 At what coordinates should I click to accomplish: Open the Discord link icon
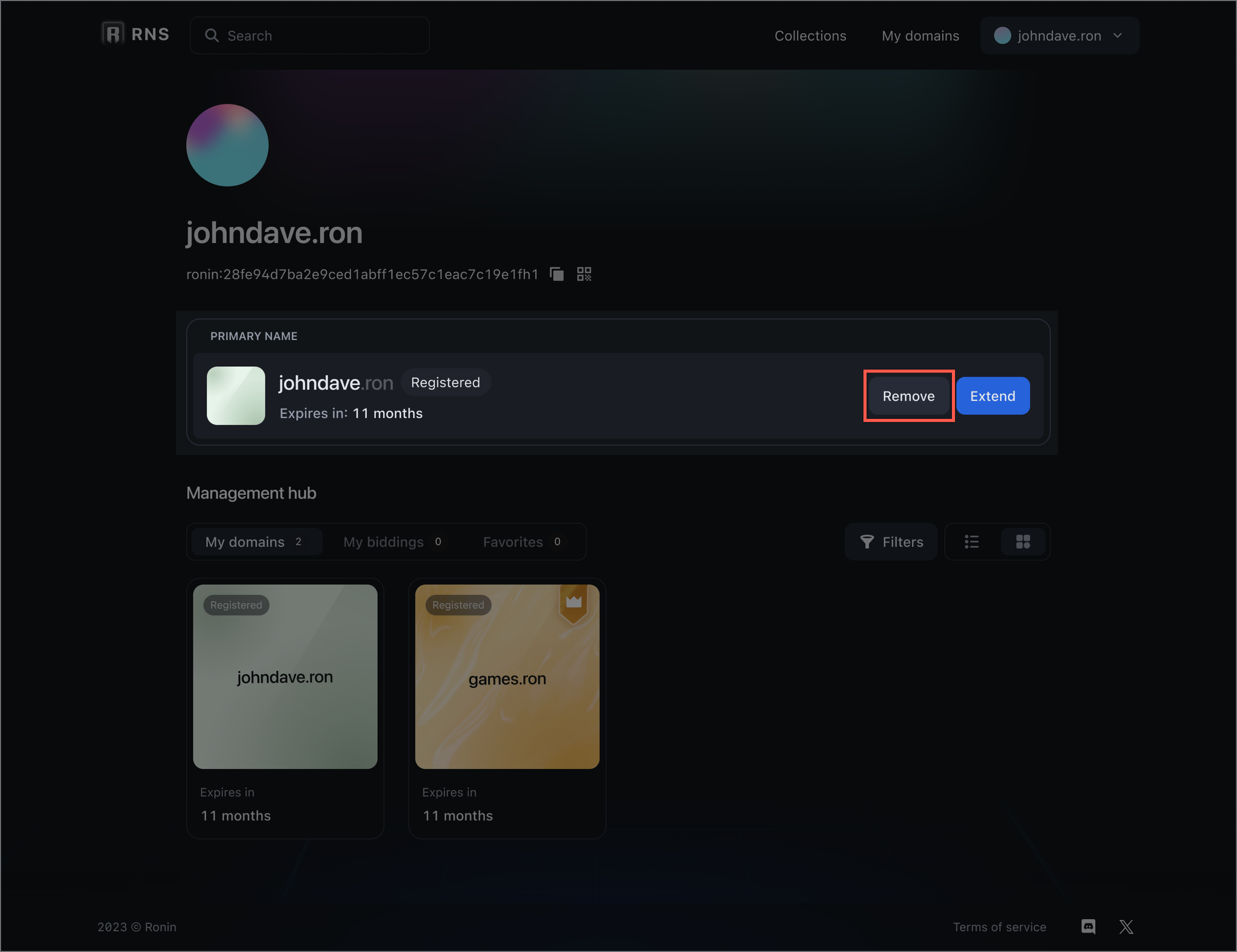click(1088, 927)
